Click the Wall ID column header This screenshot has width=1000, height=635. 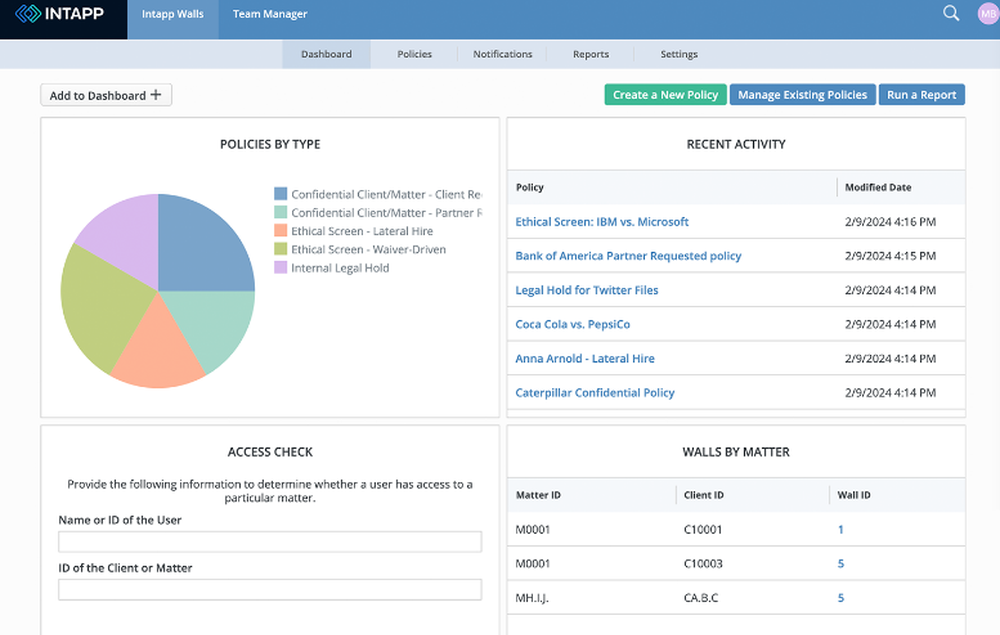(x=853, y=495)
